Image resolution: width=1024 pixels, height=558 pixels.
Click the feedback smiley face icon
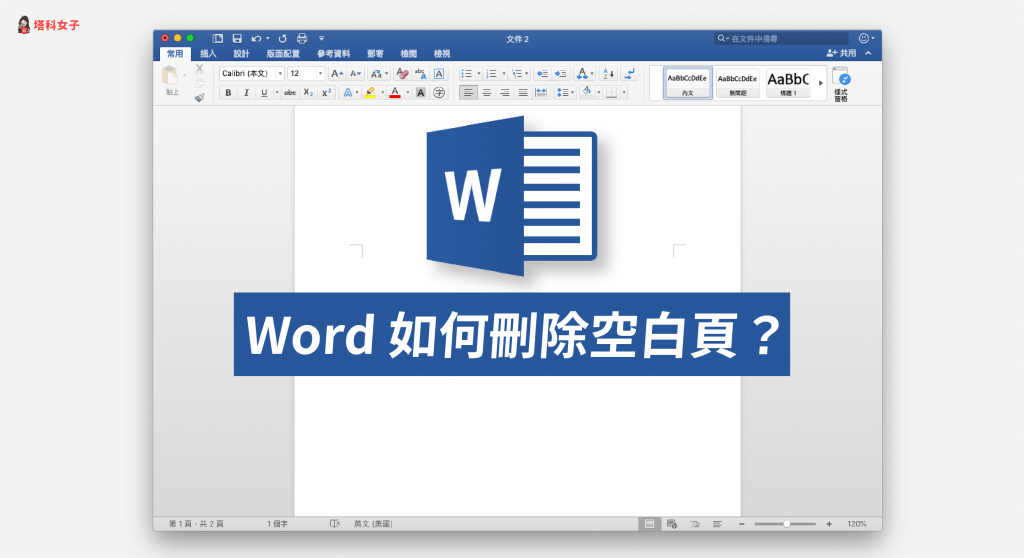[x=863, y=39]
